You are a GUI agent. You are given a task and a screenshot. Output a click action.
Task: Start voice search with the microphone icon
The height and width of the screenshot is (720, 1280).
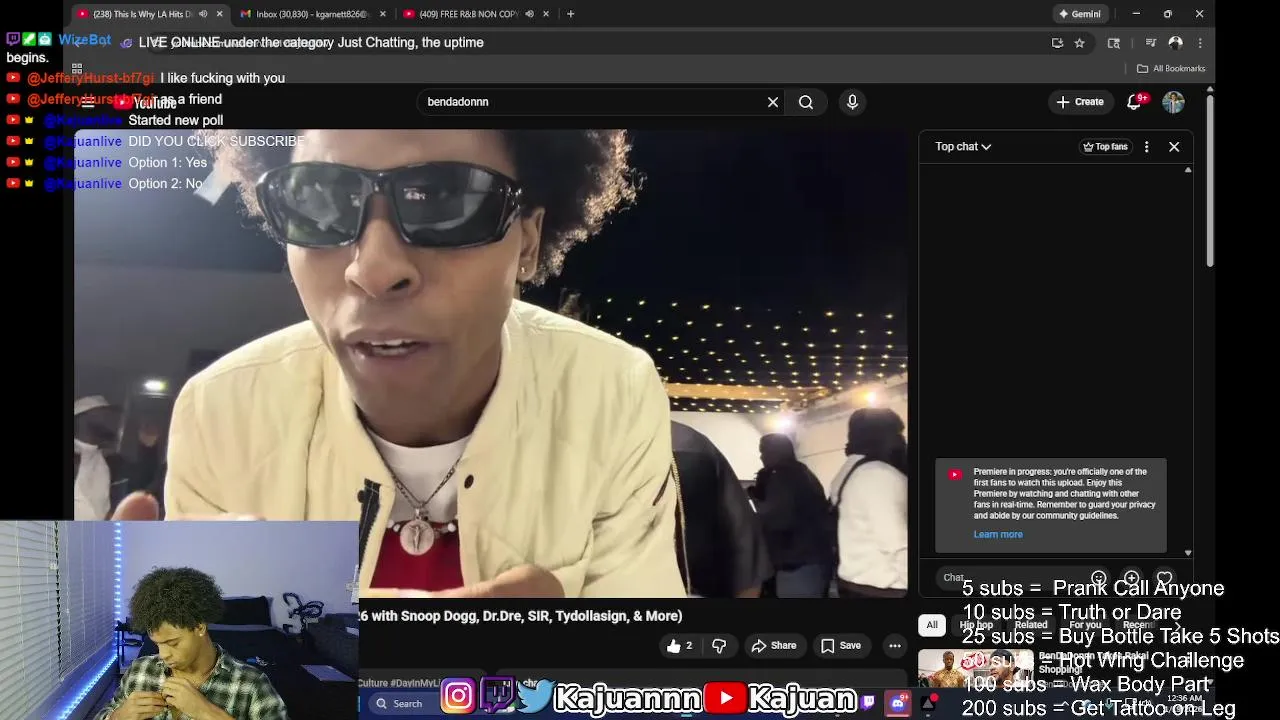(x=852, y=102)
